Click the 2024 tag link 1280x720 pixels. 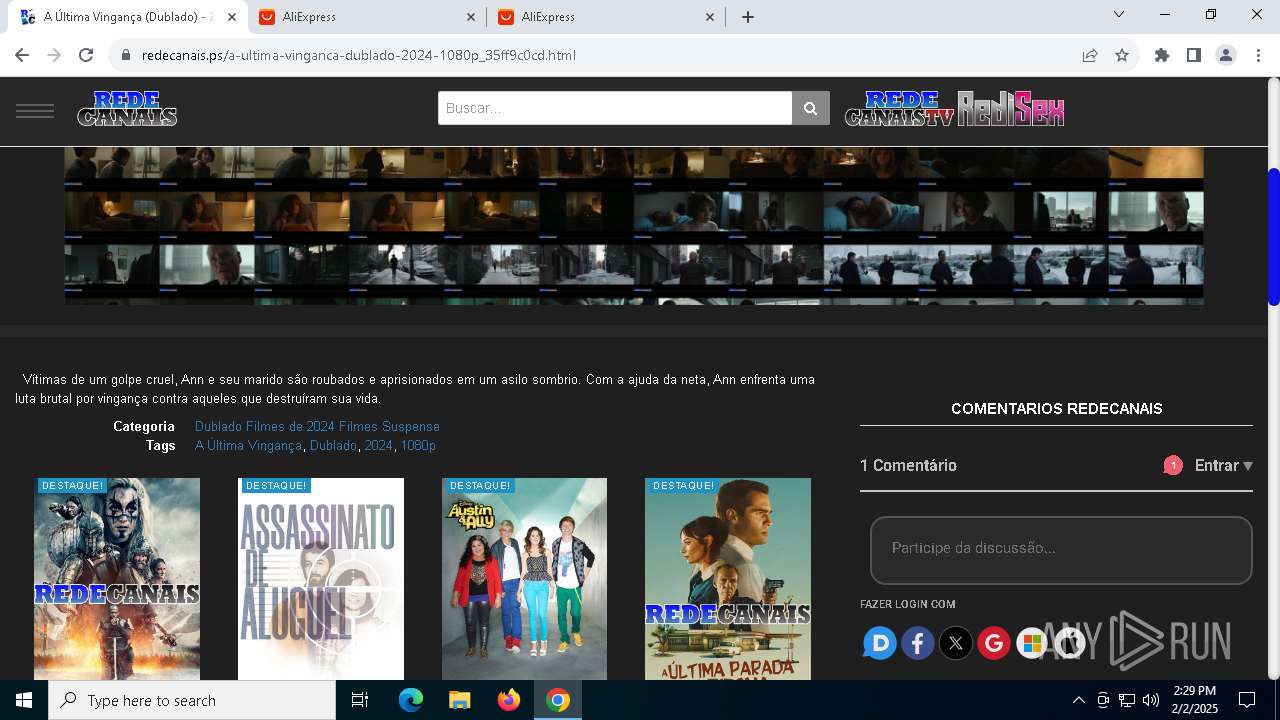[x=378, y=446]
